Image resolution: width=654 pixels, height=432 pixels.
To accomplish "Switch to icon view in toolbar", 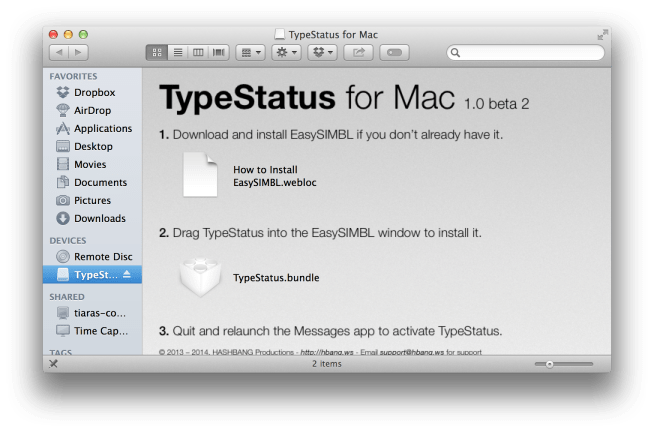I will pos(158,52).
